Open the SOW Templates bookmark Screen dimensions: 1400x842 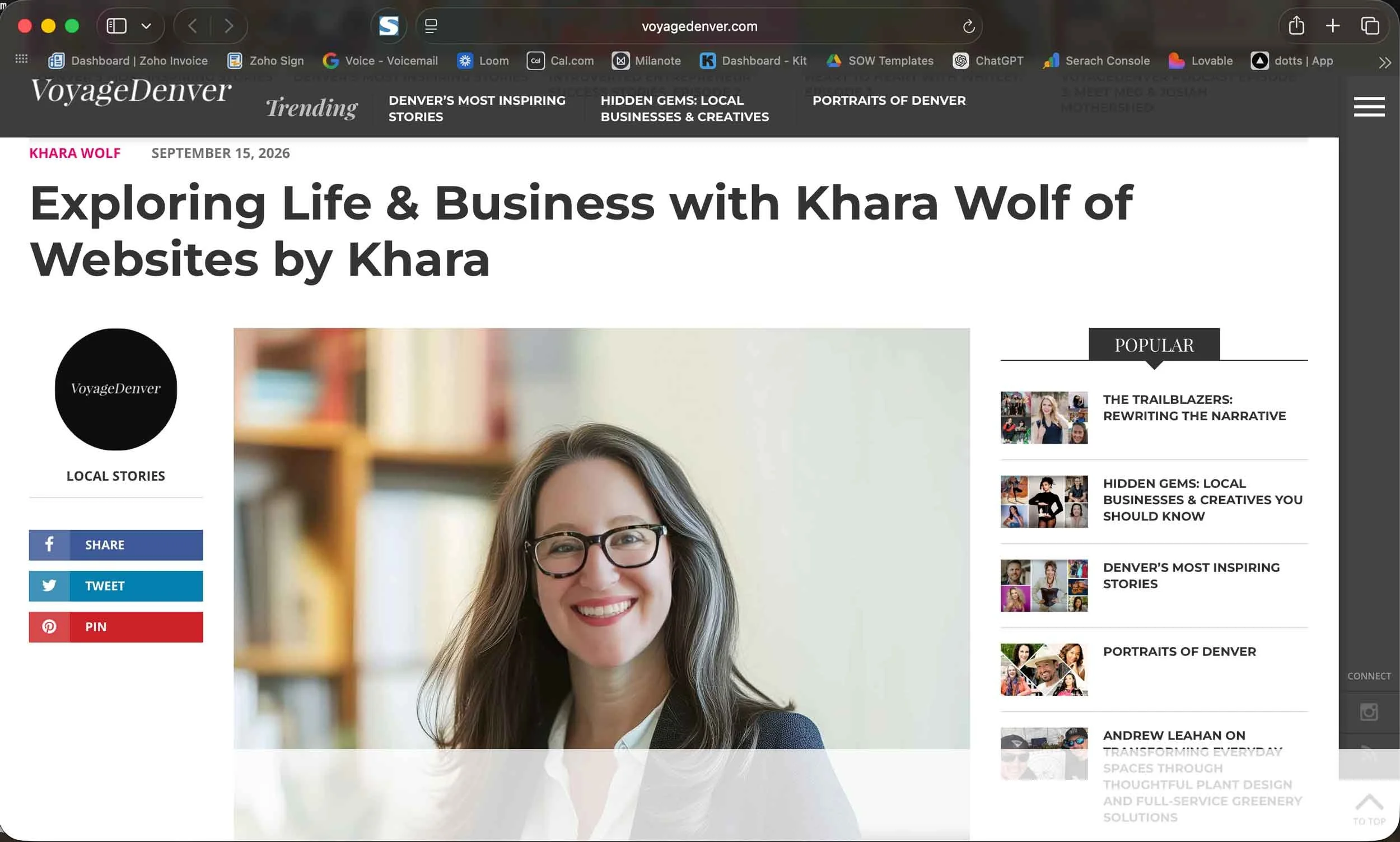click(x=879, y=61)
